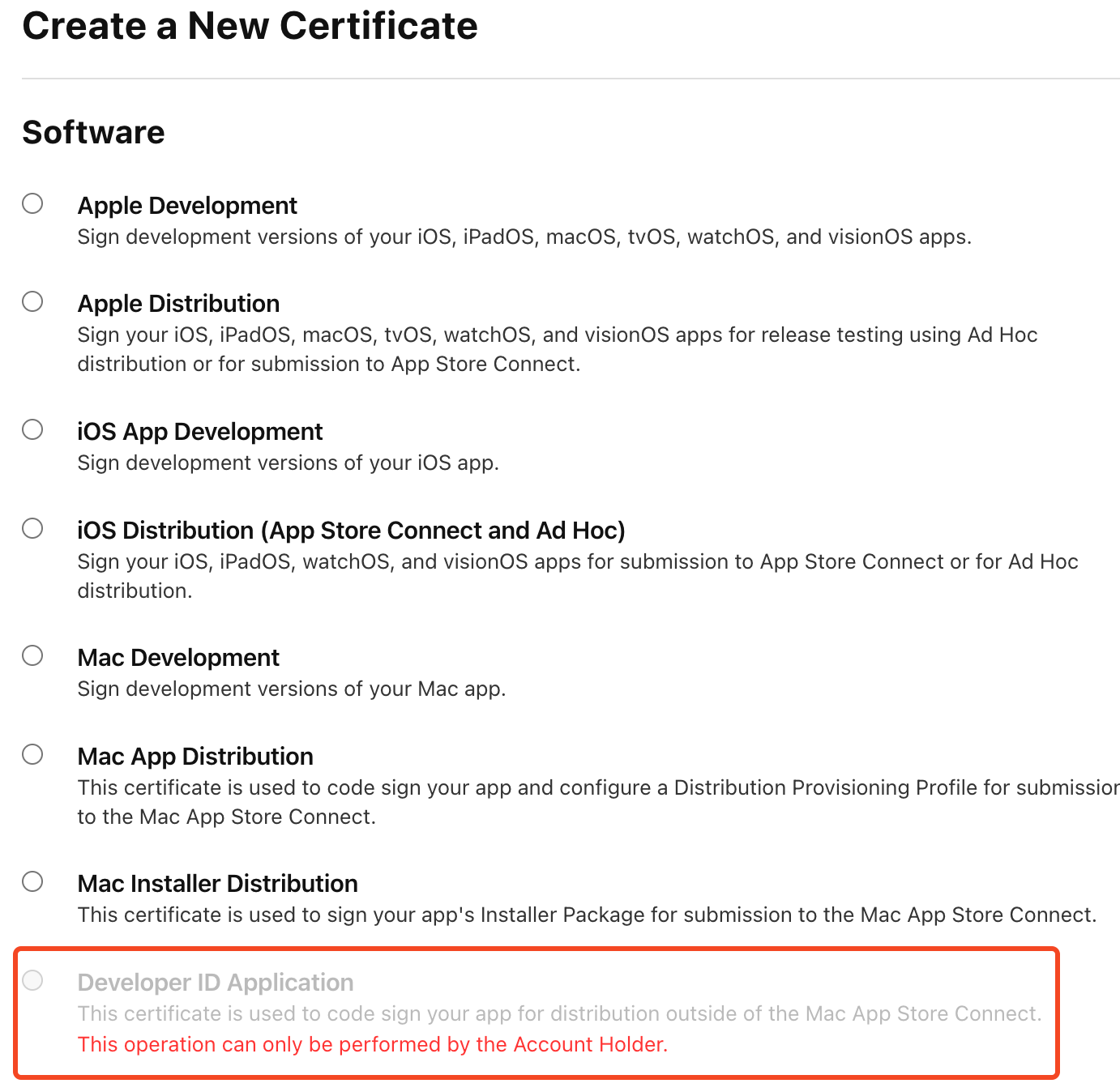Click the Mac Installer Distribution label

[x=218, y=884]
